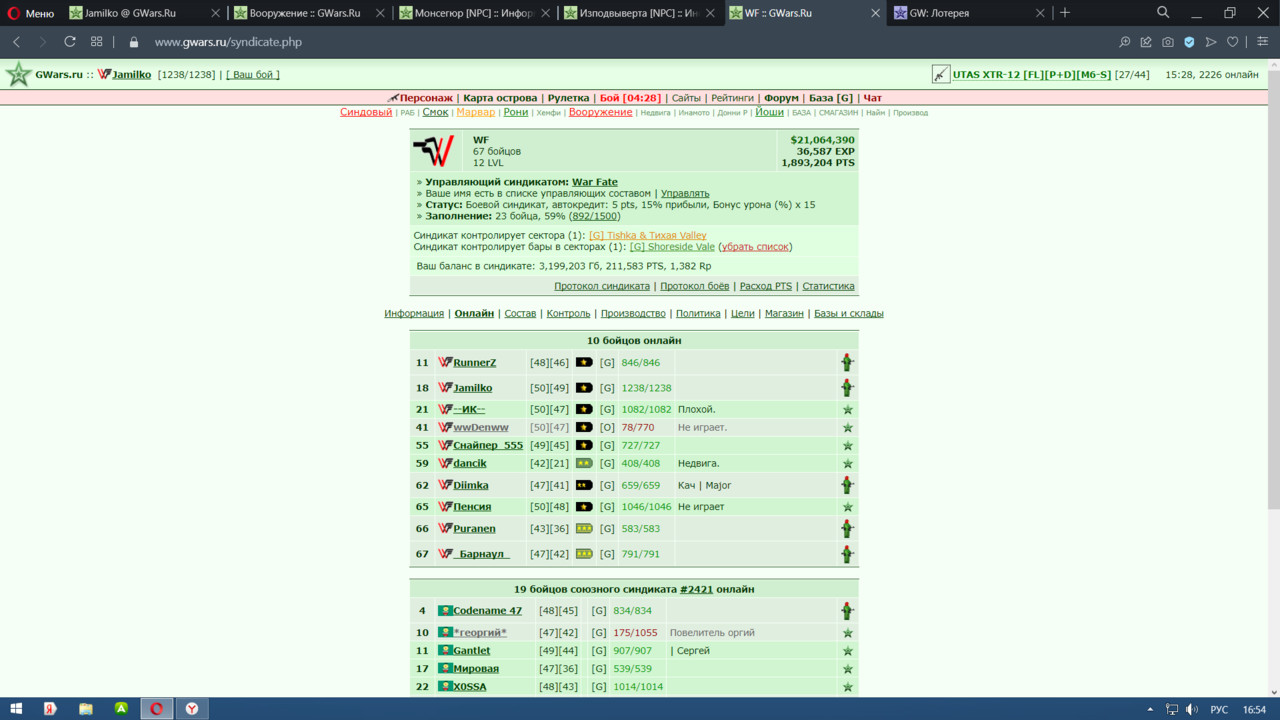Click the green star in --ИК-- row
This screenshot has height=720, width=1280.
point(847,409)
